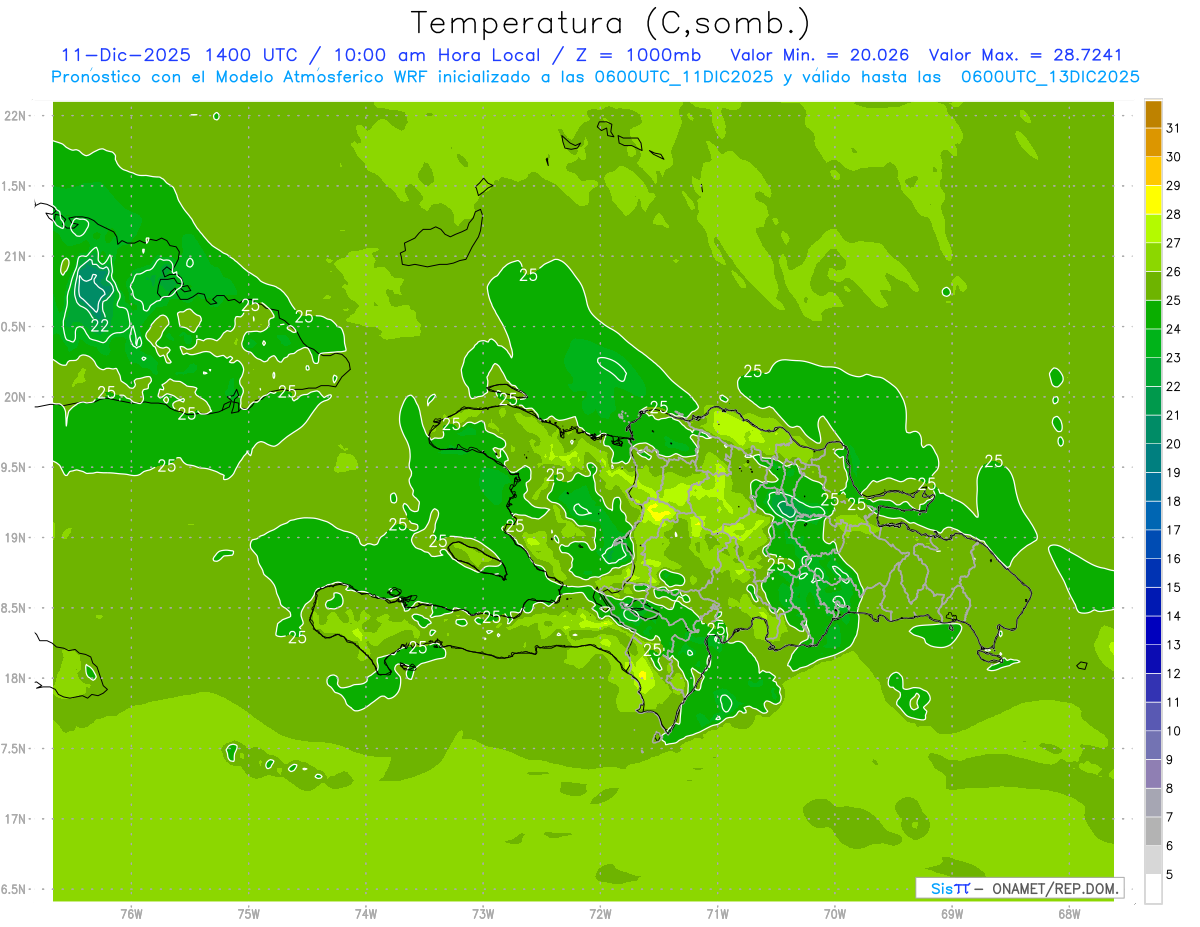Click the colorbar label 11
Image resolution: width=1200 pixels, height=927 pixels.
(1174, 702)
